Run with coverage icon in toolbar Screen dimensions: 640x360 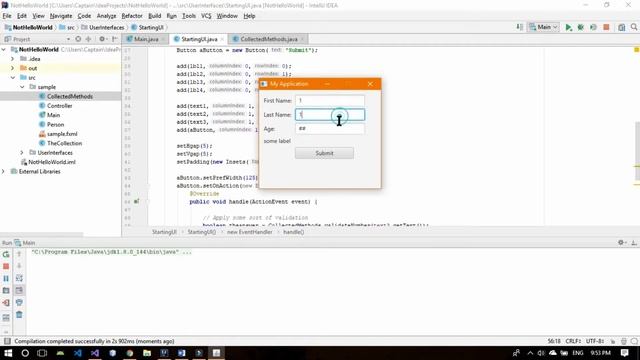coord(593,27)
